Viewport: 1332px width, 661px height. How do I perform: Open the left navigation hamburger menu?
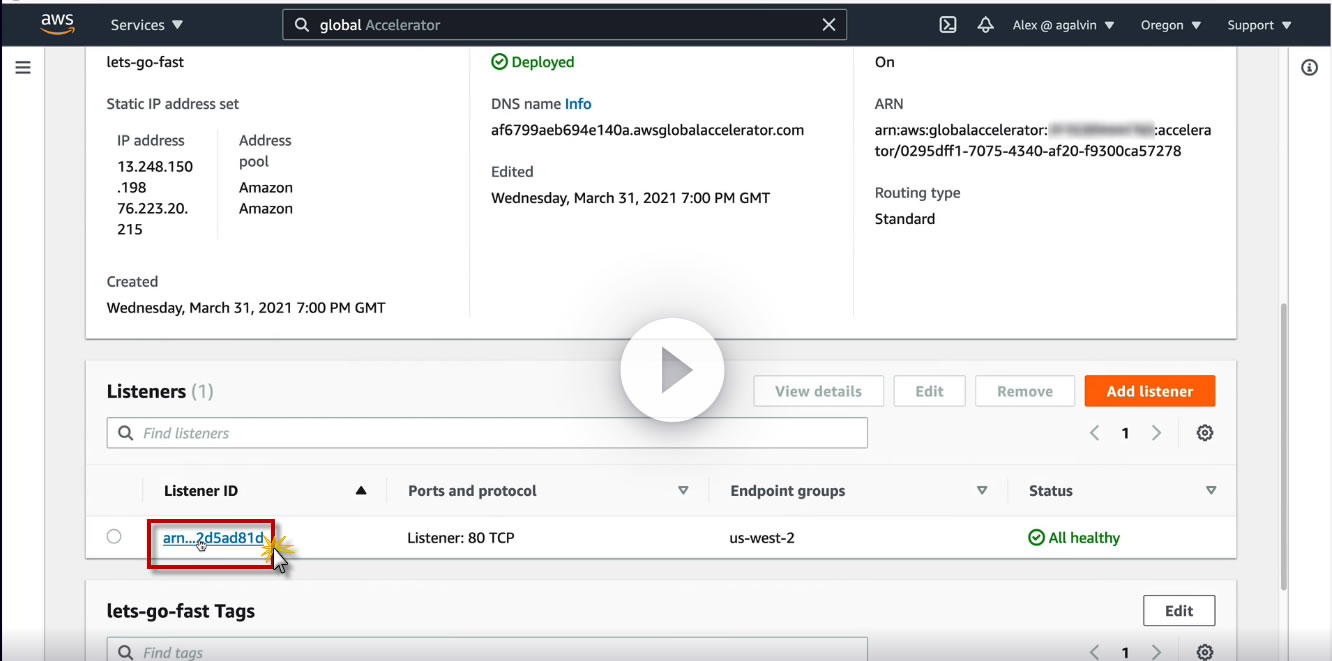(23, 67)
